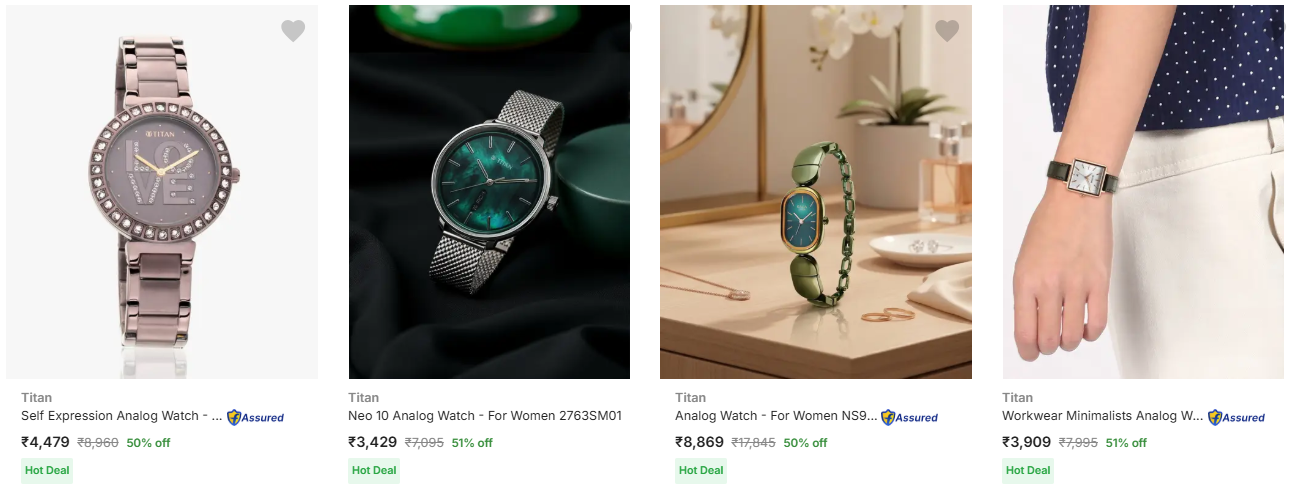
Task: Open Analog Watch - For Women NS9 link
Action: tap(776, 416)
